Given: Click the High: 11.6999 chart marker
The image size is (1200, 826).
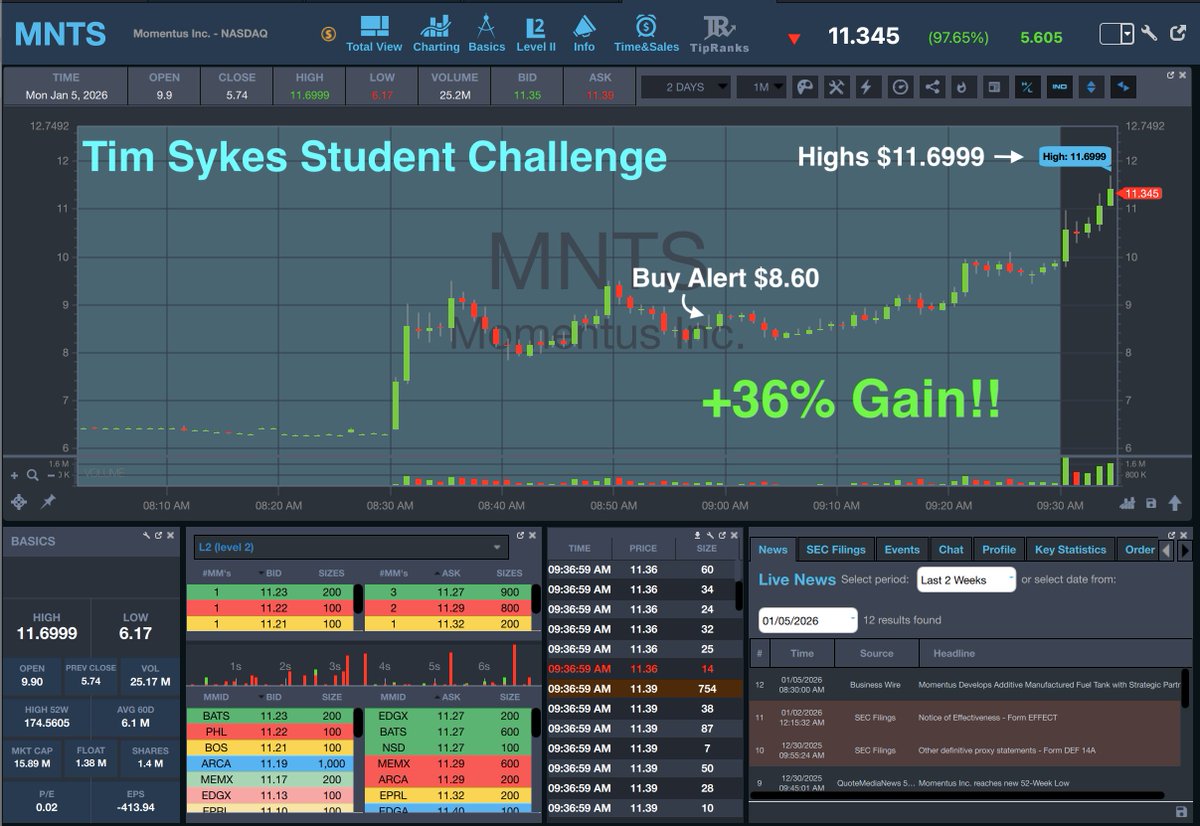Looking at the screenshot, I should (1074, 156).
